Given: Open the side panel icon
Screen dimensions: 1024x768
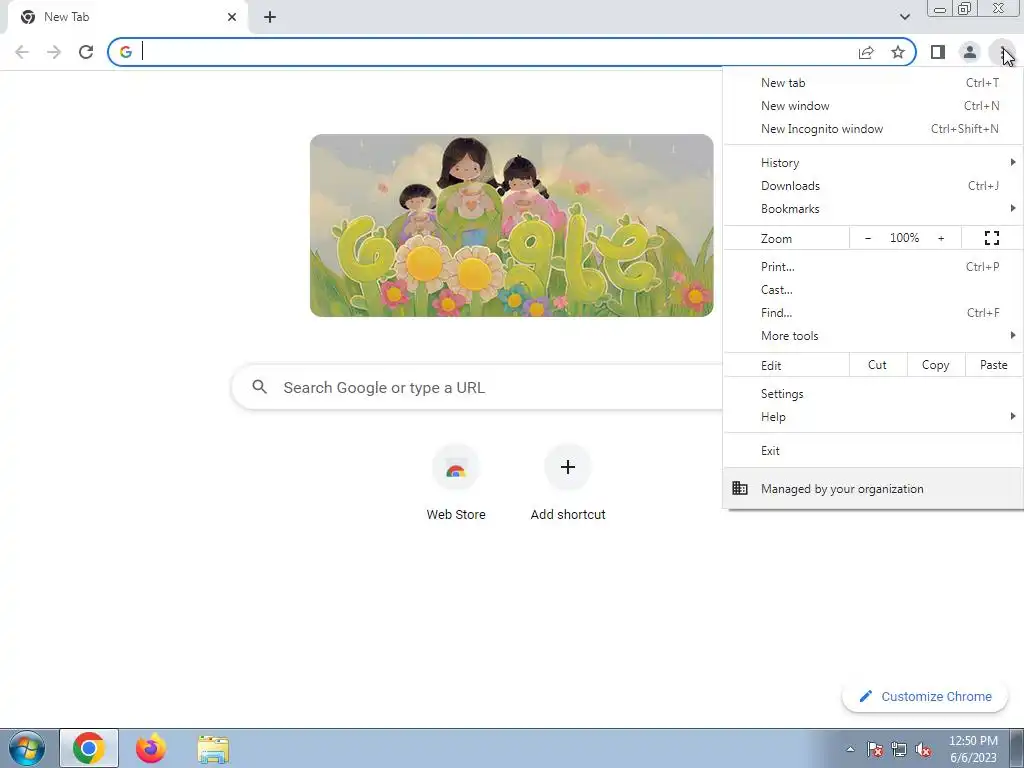Looking at the screenshot, I should tap(938, 52).
